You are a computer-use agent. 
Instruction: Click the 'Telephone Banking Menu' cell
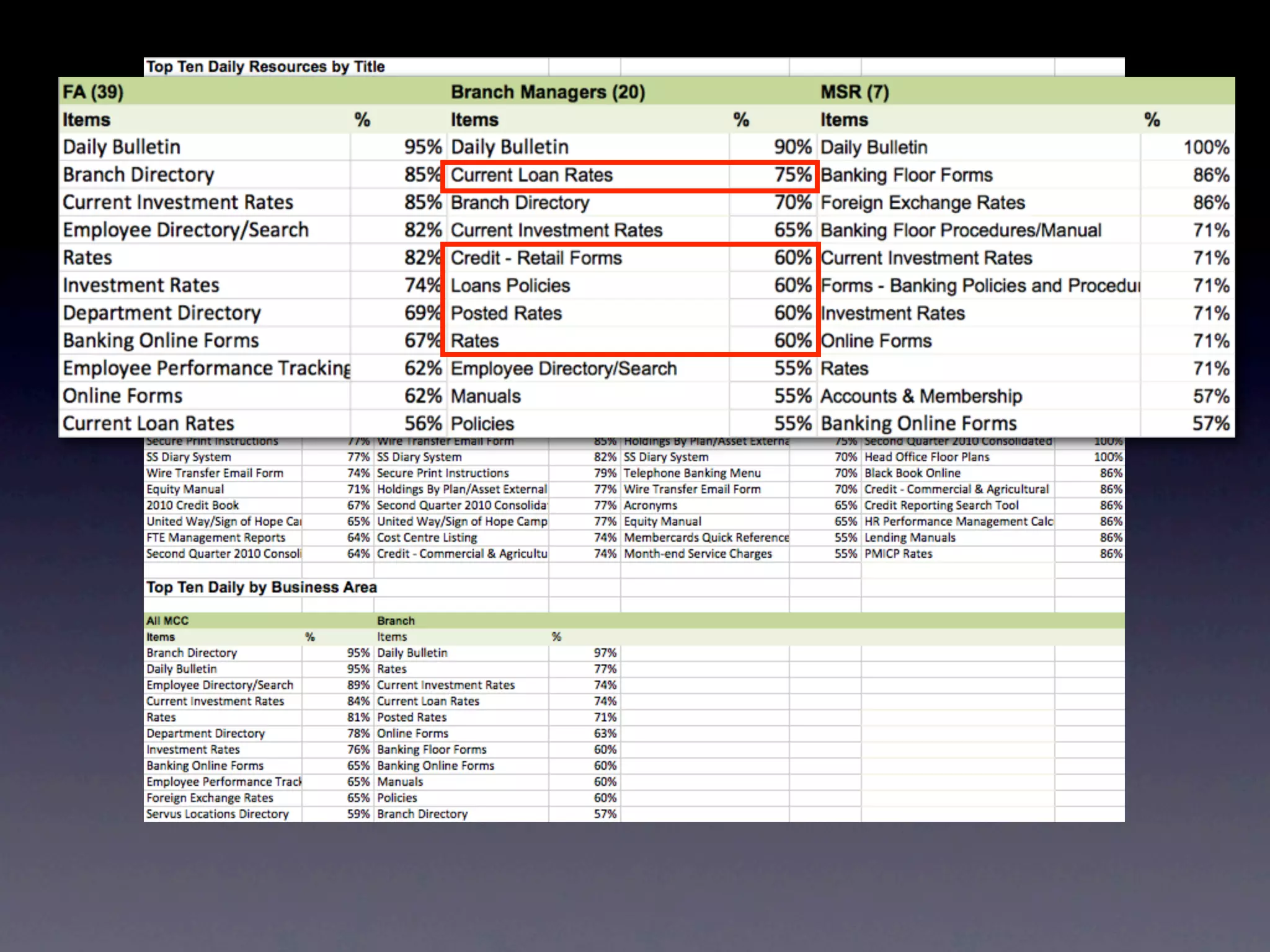(x=692, y=473)
